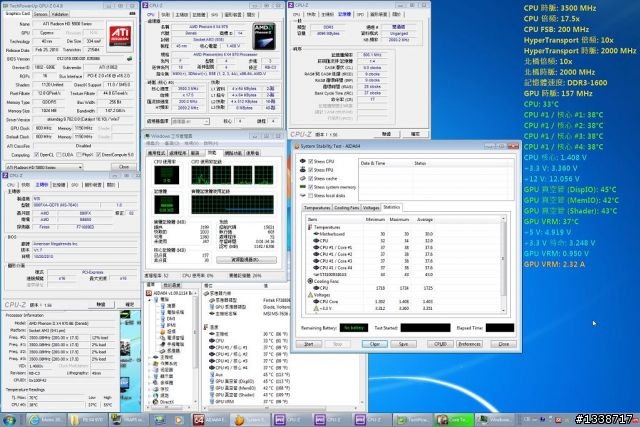Screen dimensions: 640x427
Task: Click the Temperatures group icon in Statistics list
Action: click(310, 227)
